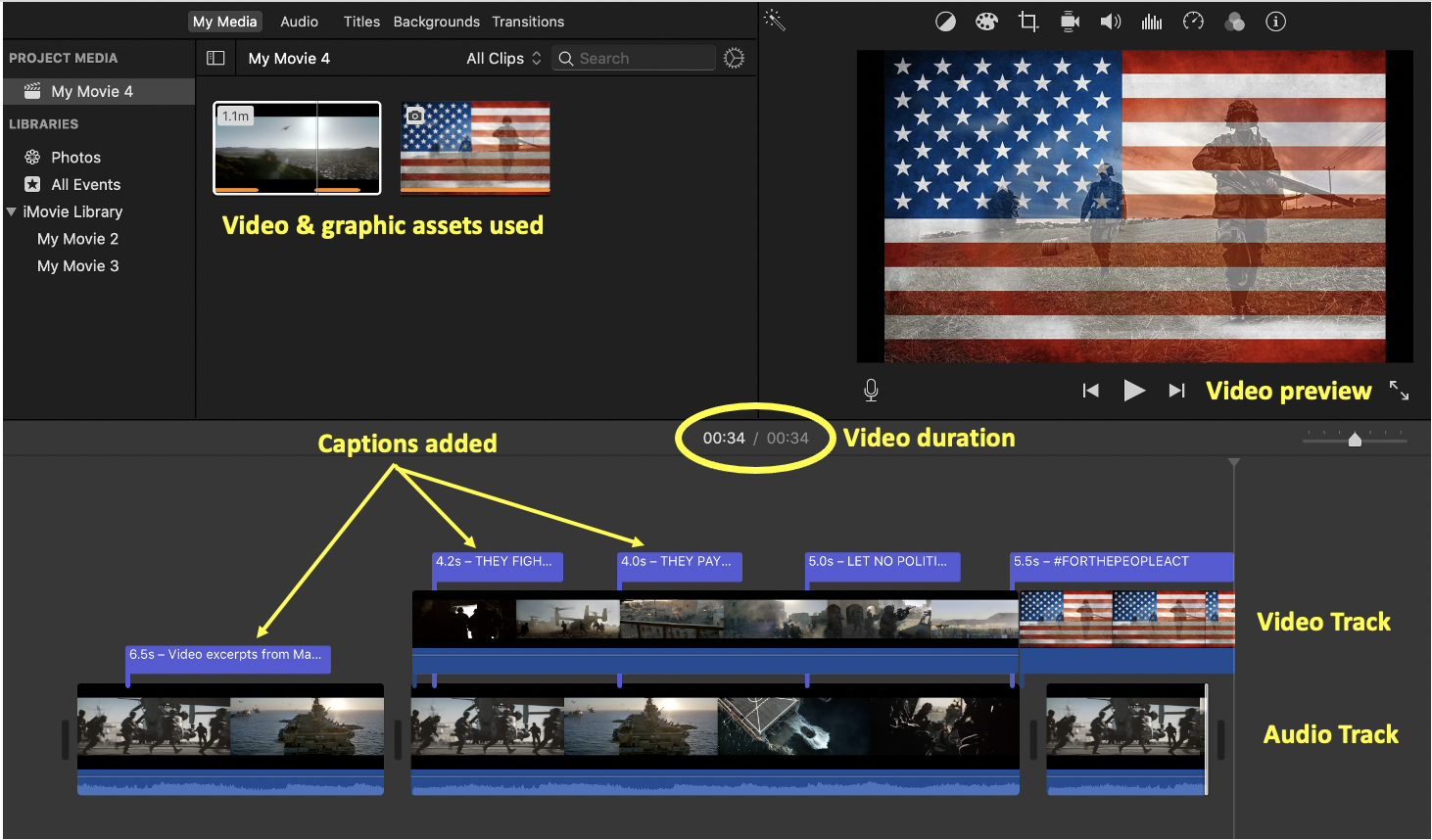Select My Movie 3 in library
Image resolution: width=1432 pixels, height=840 pixels.
point(77,266)
